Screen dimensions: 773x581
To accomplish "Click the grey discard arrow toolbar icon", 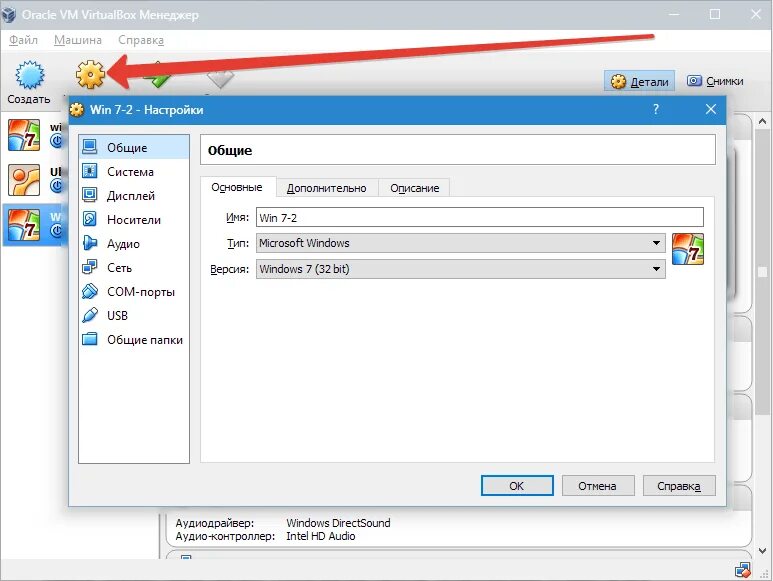I will click(219, 79).
